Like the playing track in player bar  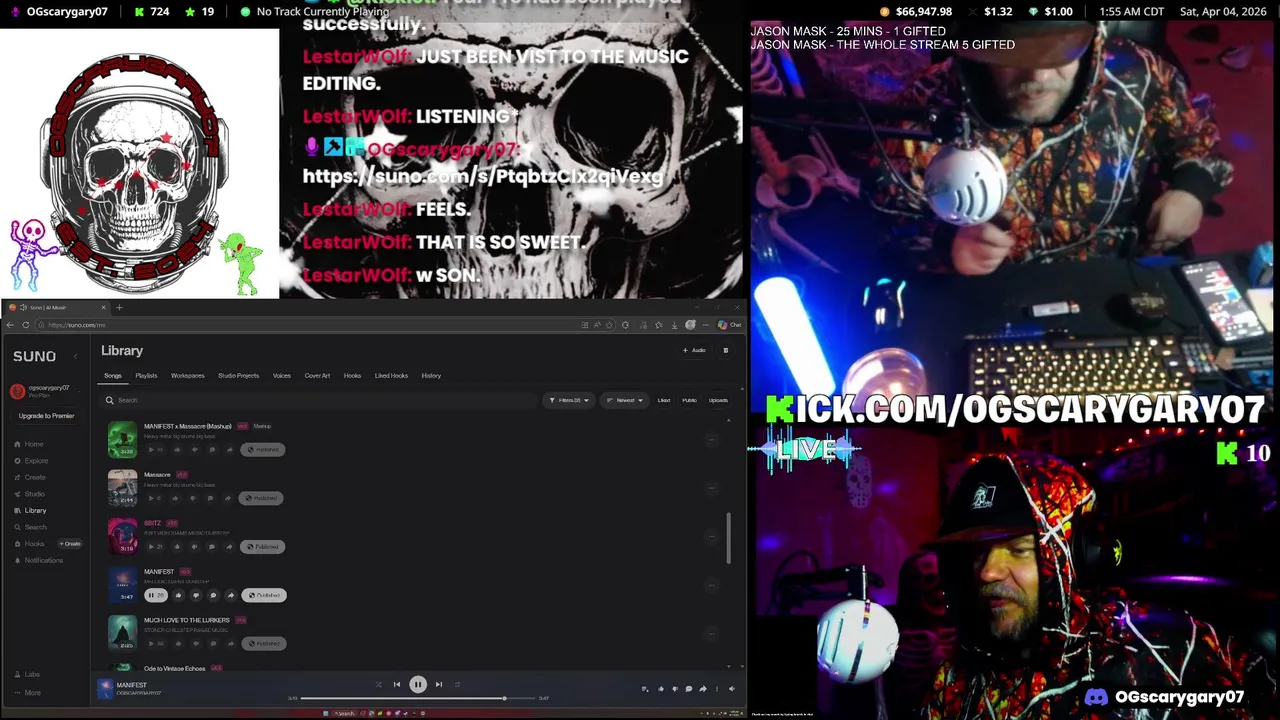[661, 689]
